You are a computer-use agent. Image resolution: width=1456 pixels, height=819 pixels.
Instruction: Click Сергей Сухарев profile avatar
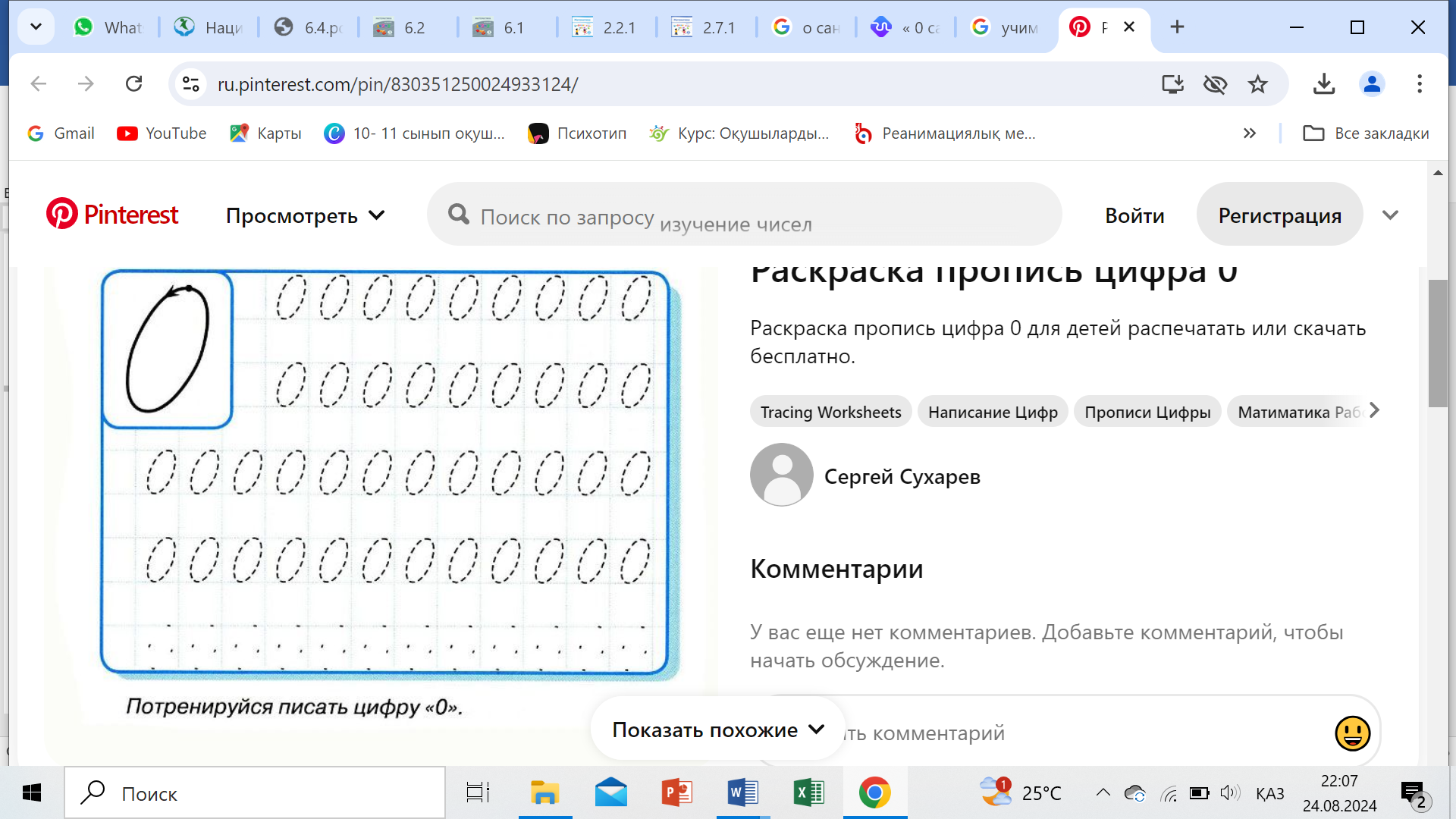781,475
